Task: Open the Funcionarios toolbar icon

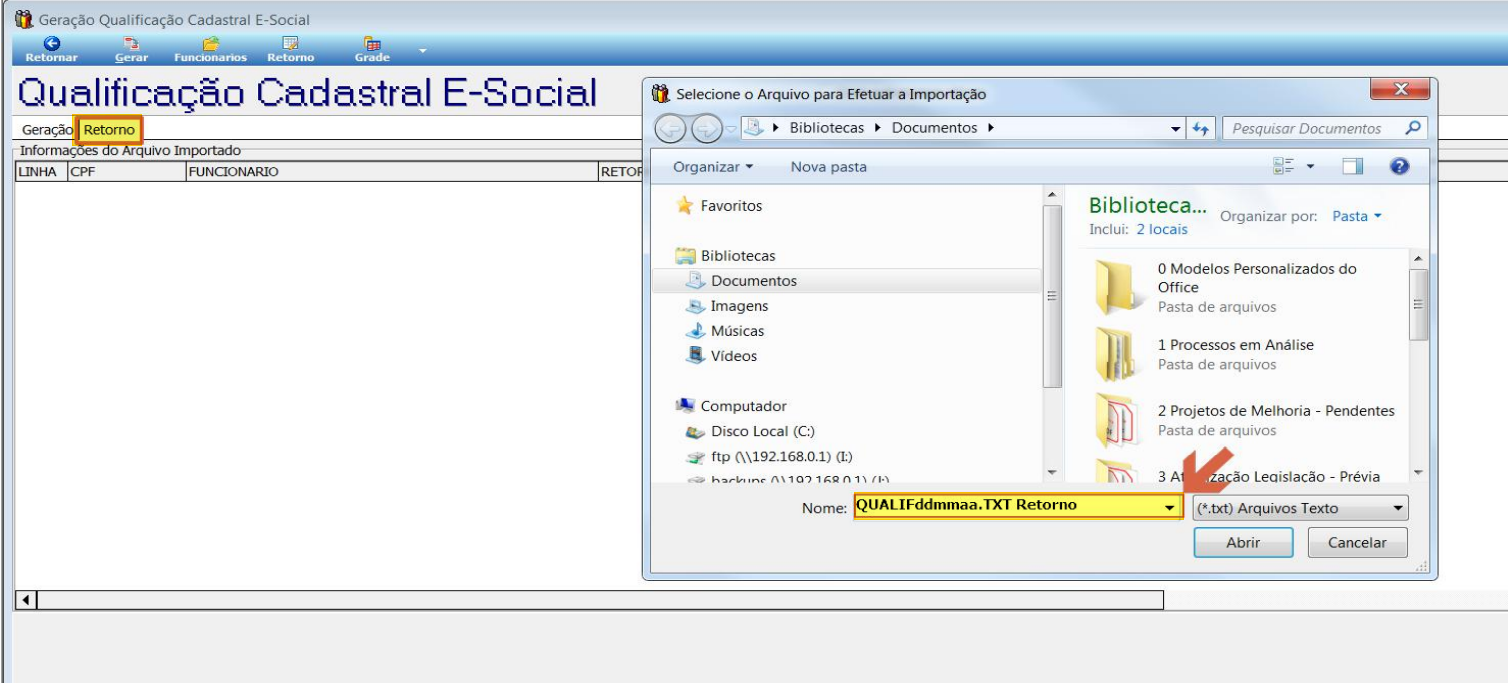Action: (210, 49)
